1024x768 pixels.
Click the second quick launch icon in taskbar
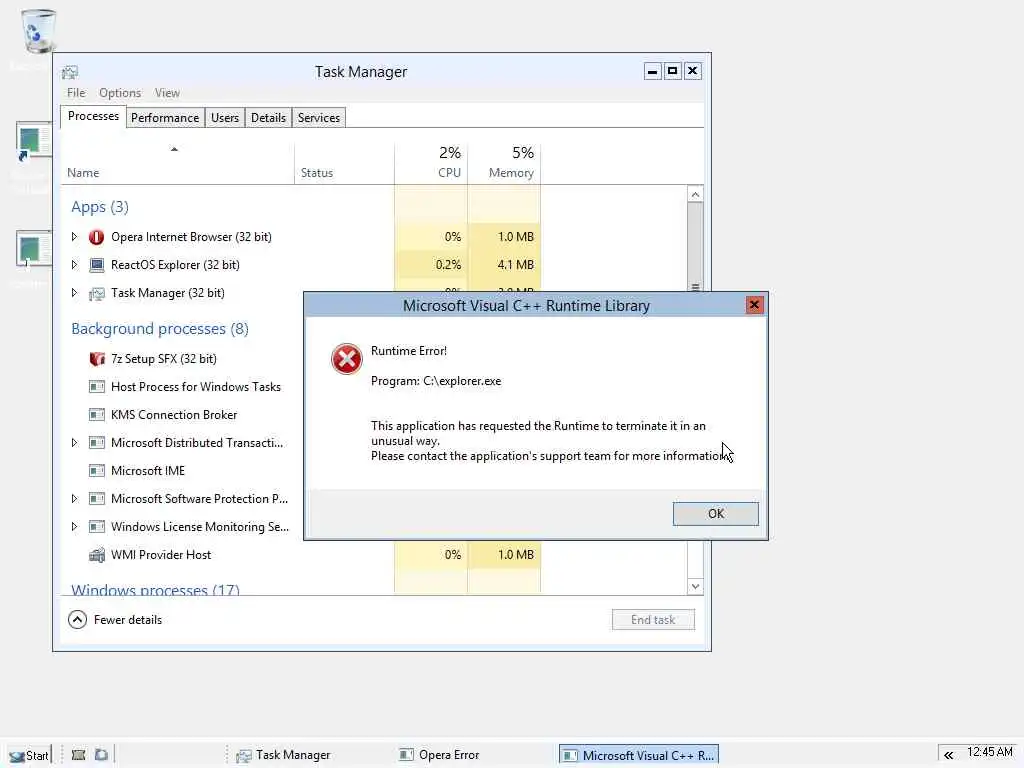pyautogui.click(x=101, y=755)
